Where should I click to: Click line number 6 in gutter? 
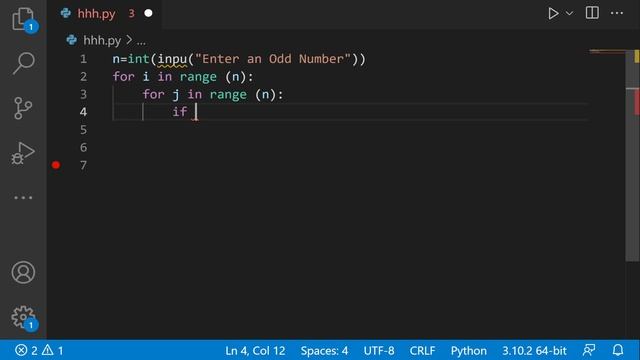click(x=83, y=147)
